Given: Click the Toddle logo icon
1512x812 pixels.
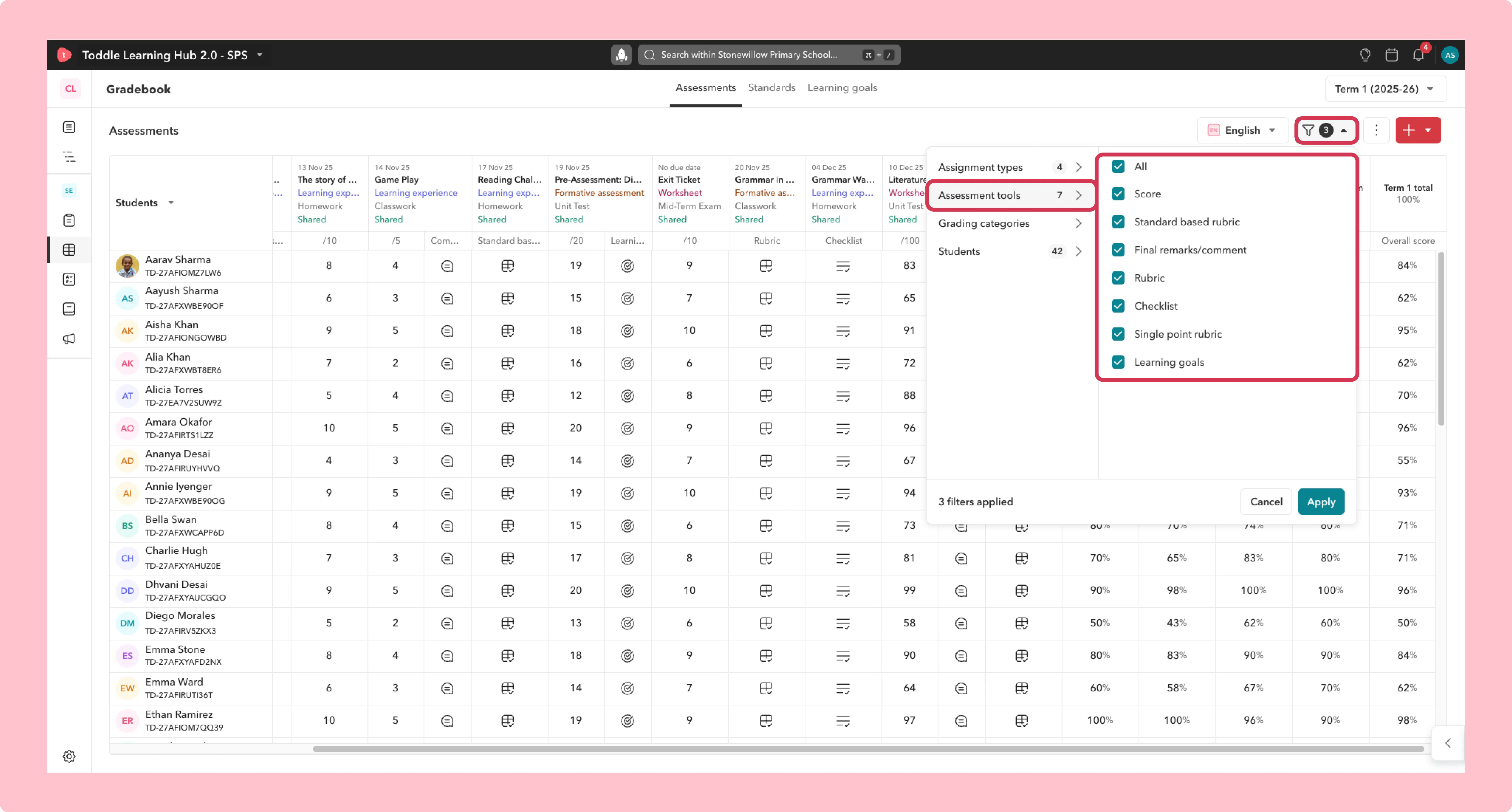Looking at the screenshot, I should 64,55.
